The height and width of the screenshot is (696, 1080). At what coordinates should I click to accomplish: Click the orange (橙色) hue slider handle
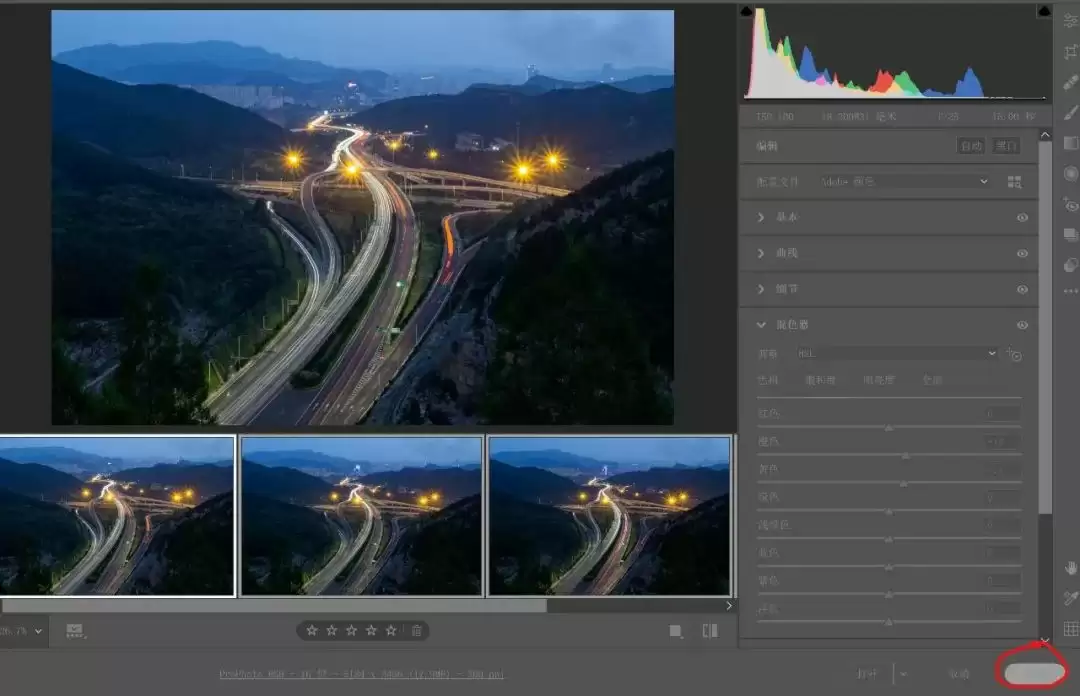(x=905, y=455)
